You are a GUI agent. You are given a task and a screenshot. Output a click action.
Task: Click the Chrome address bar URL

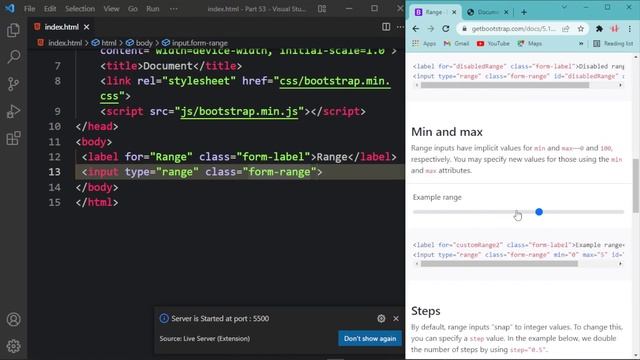[513, 29]
